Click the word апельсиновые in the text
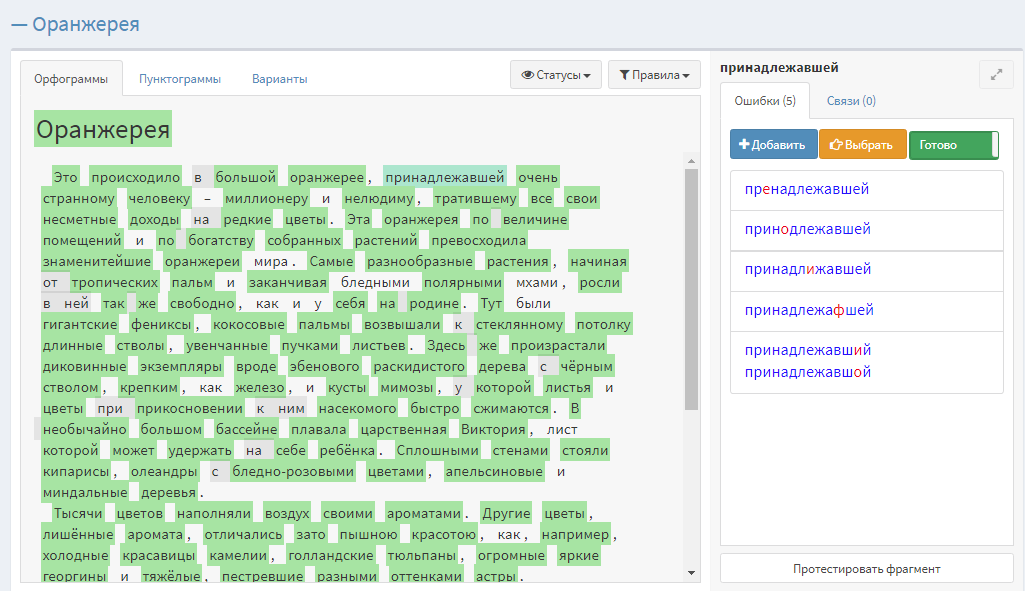1025x591 pixels. [494, 471]
